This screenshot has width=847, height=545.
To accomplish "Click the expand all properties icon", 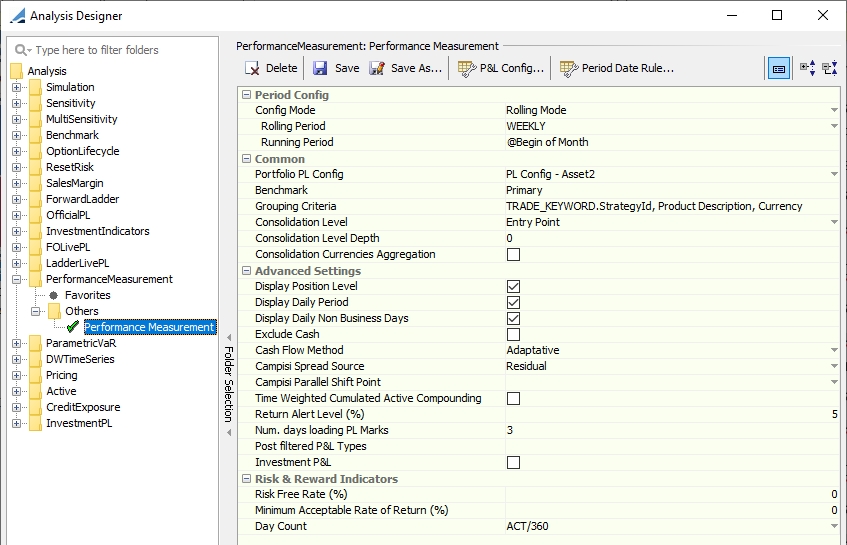I will [x=808, y=68].
